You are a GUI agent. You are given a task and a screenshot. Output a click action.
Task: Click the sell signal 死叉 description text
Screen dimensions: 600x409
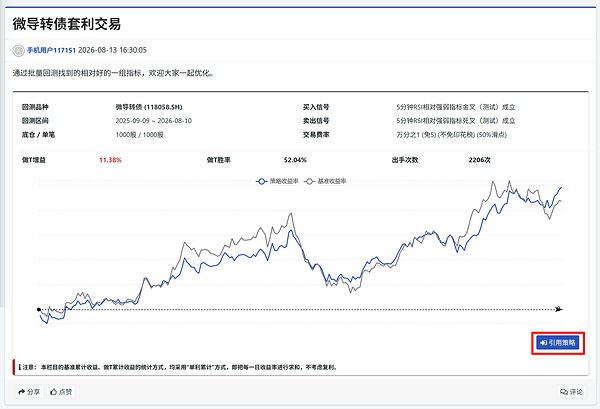[456, 121]
